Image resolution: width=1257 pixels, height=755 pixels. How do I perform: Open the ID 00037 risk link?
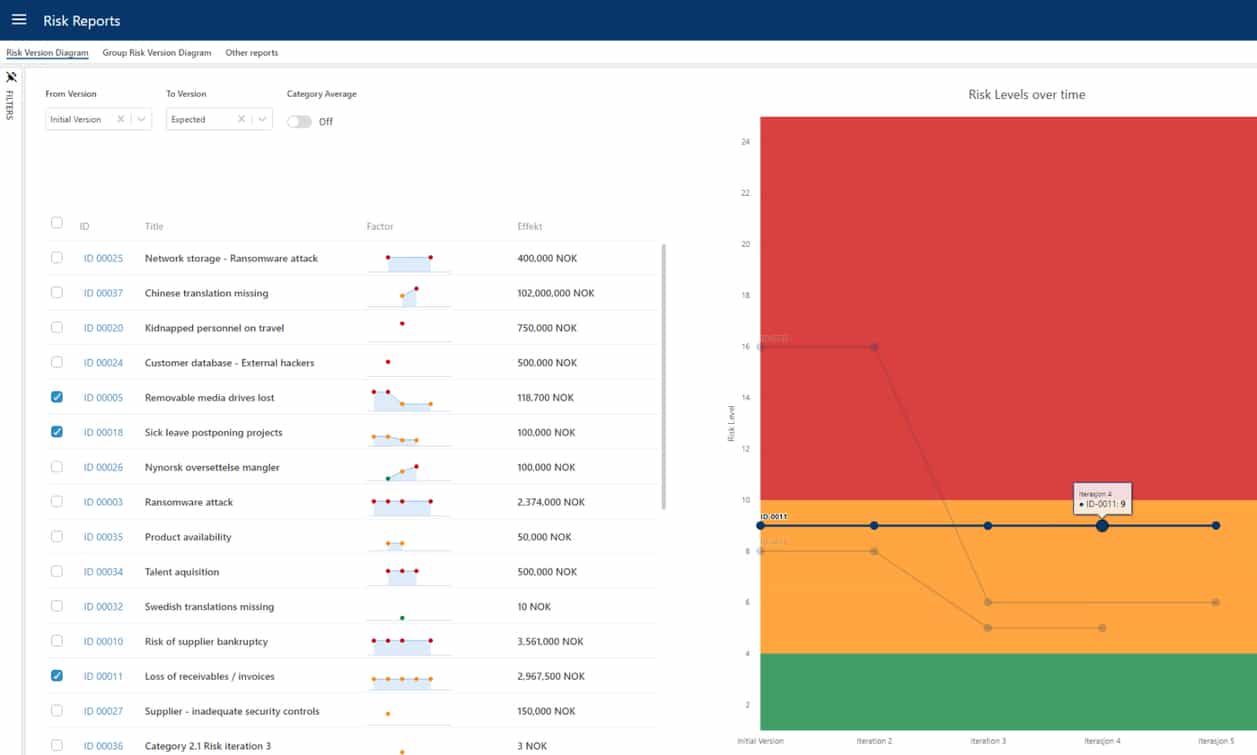point(103,293)
